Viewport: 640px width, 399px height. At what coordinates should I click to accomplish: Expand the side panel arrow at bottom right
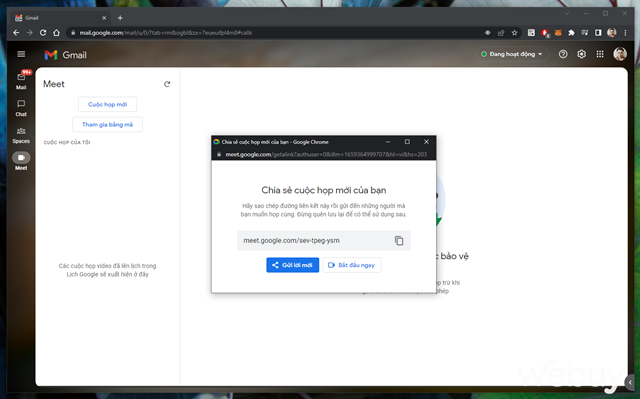(x=630, y=383)
